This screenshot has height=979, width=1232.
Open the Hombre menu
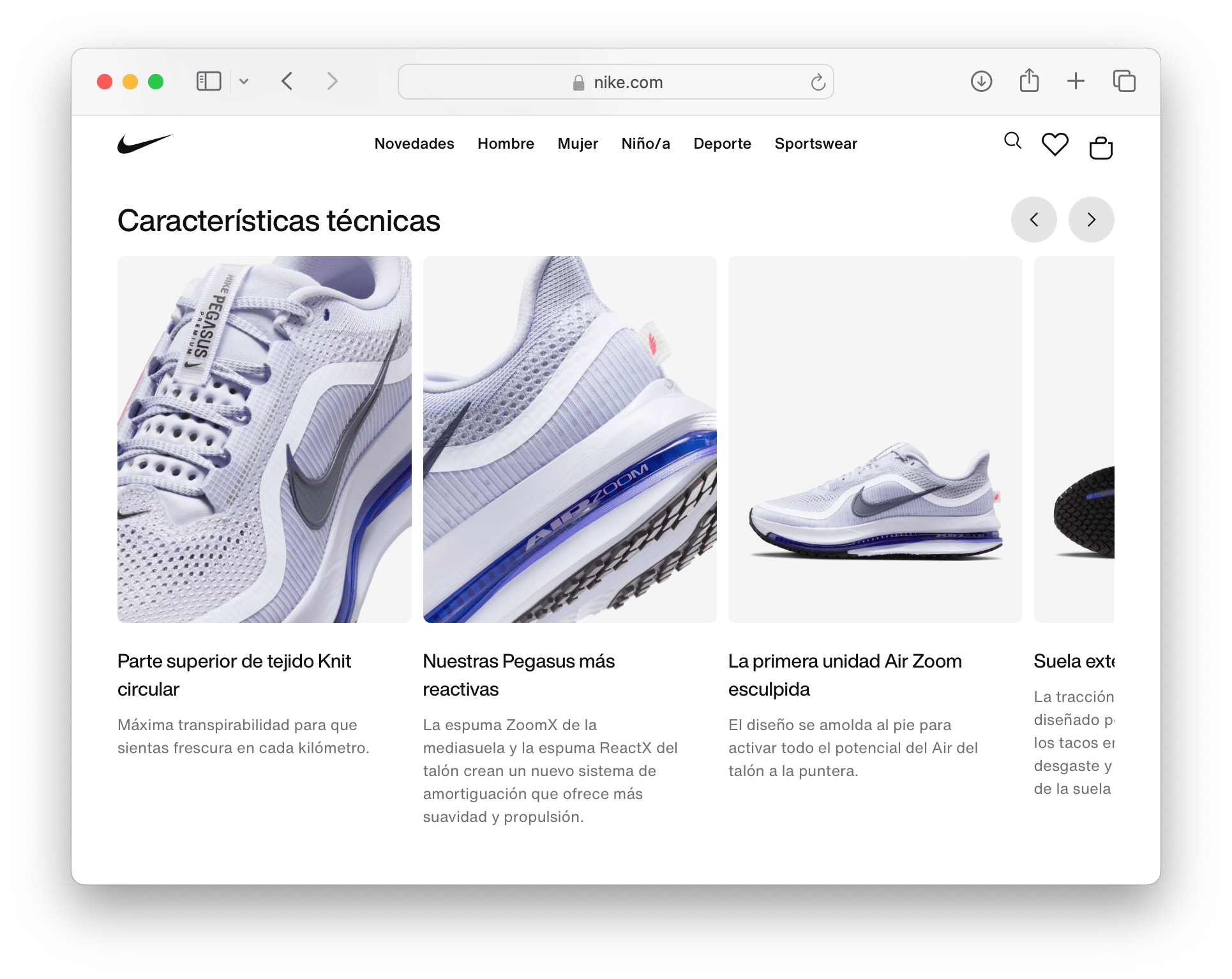click(x=506, y=144)
